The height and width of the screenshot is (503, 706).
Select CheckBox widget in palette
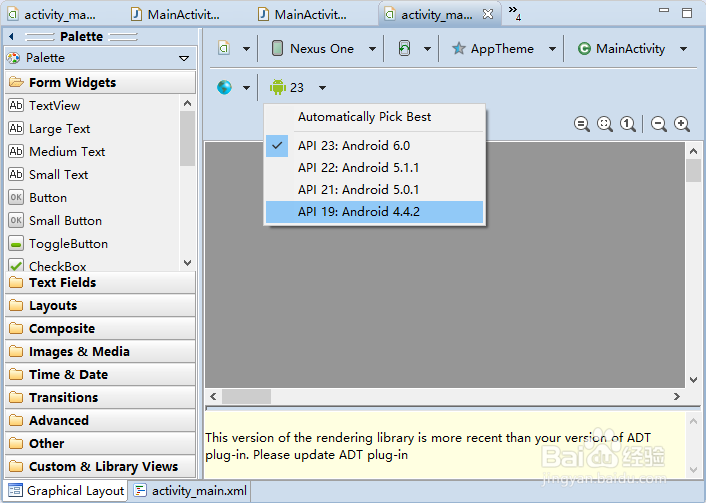(92, 265)
